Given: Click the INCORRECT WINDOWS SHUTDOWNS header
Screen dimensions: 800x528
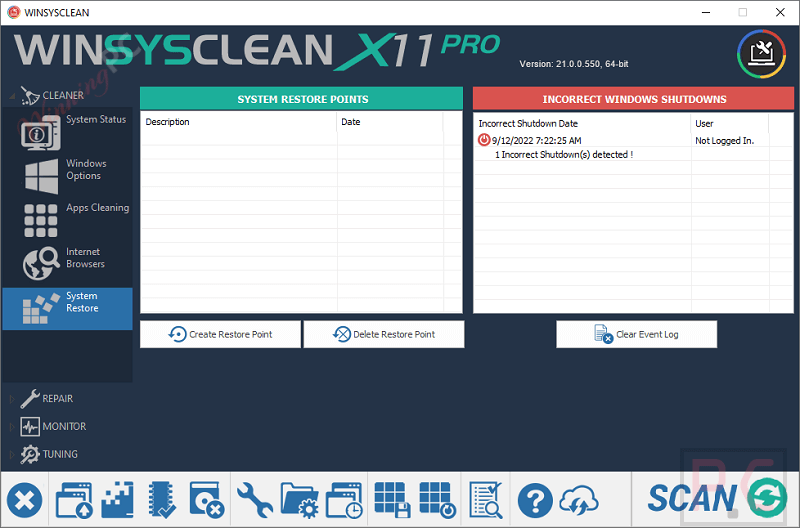Looking at the screenshot, I should pos(634,98).
